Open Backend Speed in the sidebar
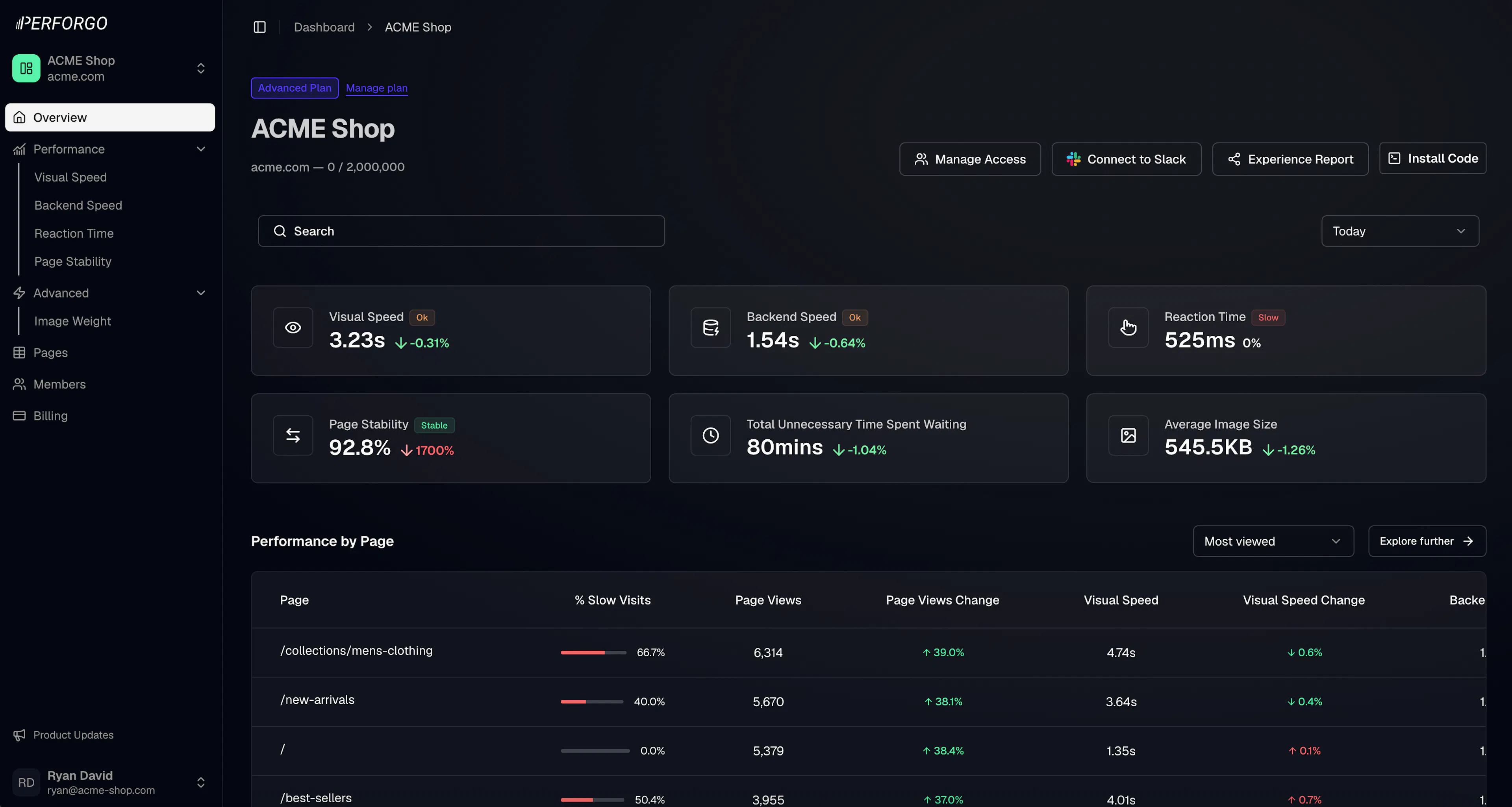1512x807 pixels. click(x=78, y=205)
